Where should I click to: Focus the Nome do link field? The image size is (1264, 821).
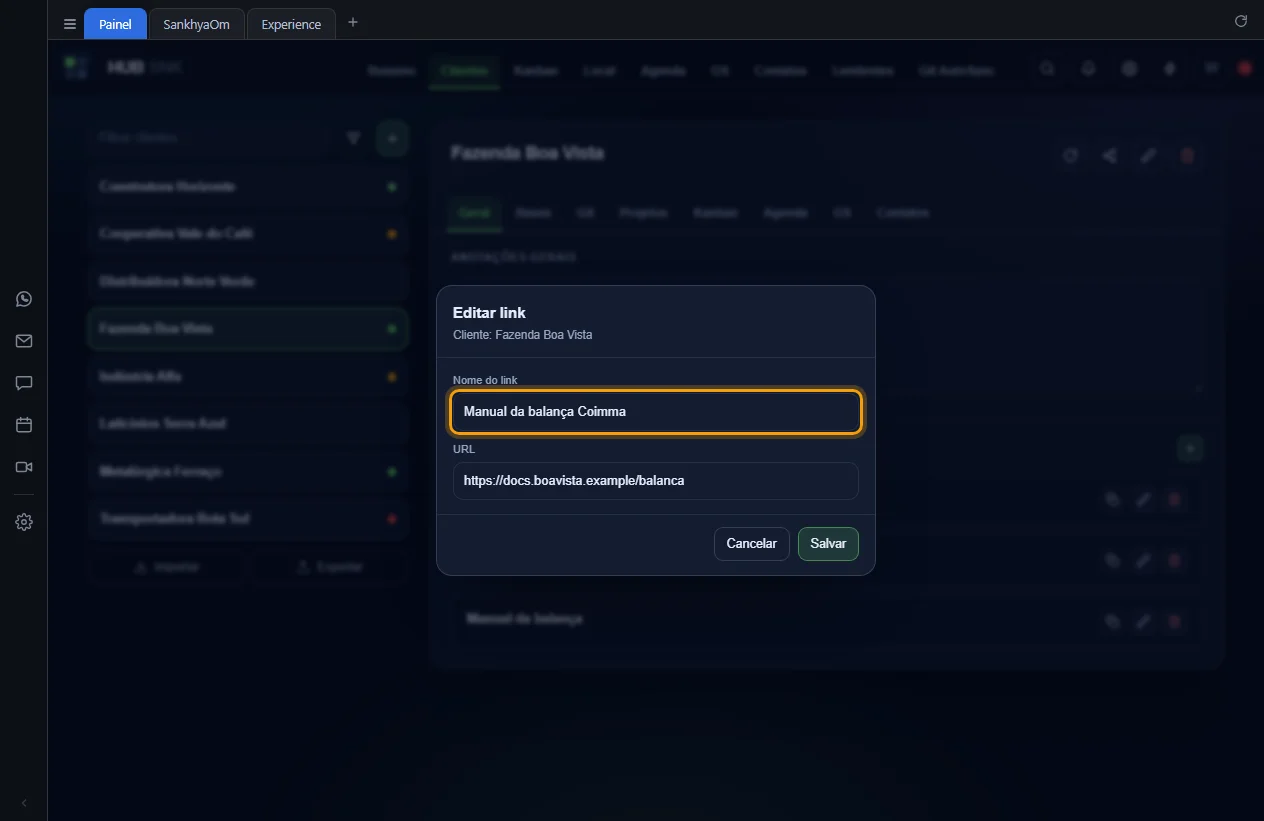click(656, 412)
